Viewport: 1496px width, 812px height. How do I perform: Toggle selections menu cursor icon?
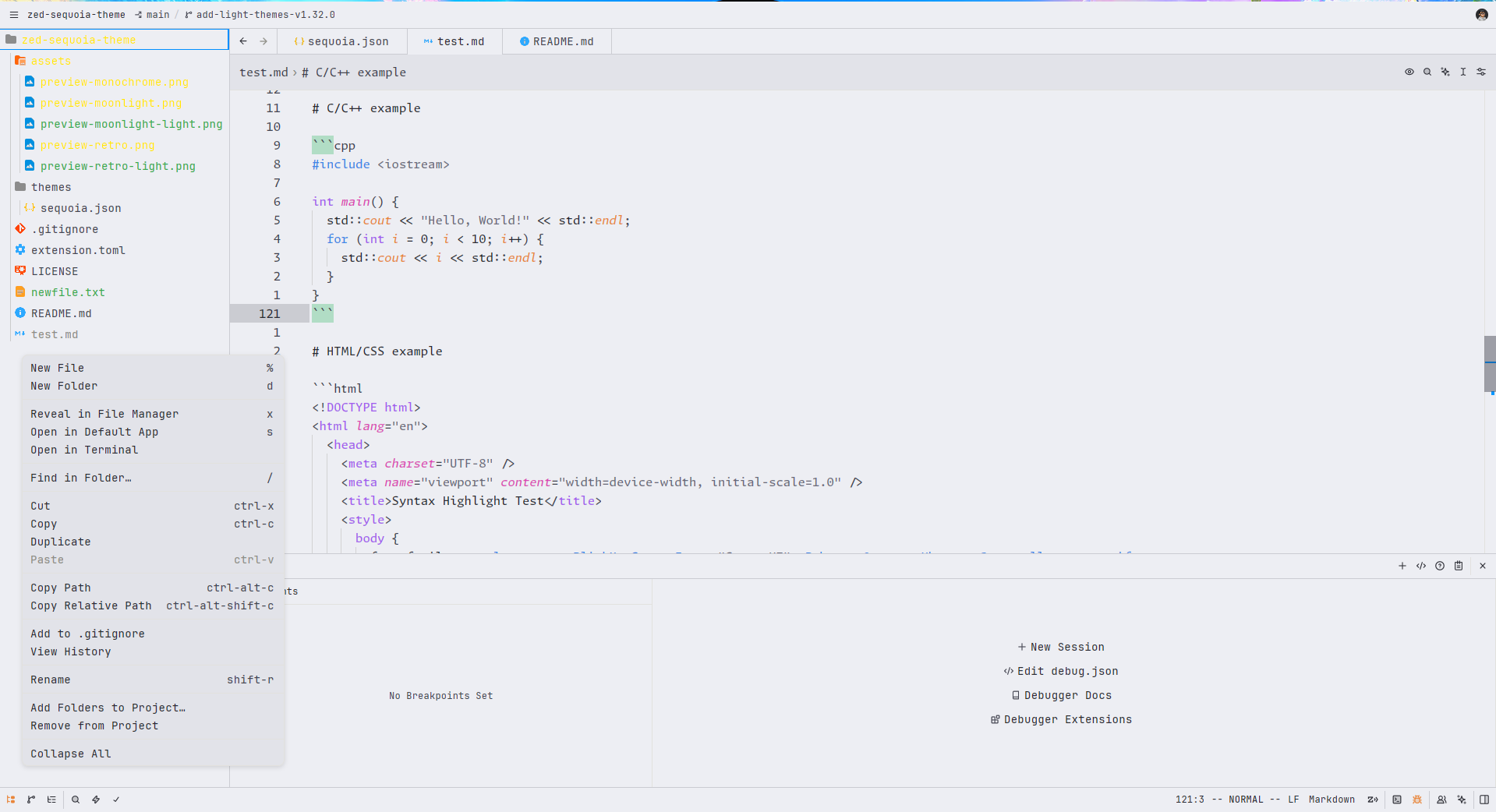1463,72
